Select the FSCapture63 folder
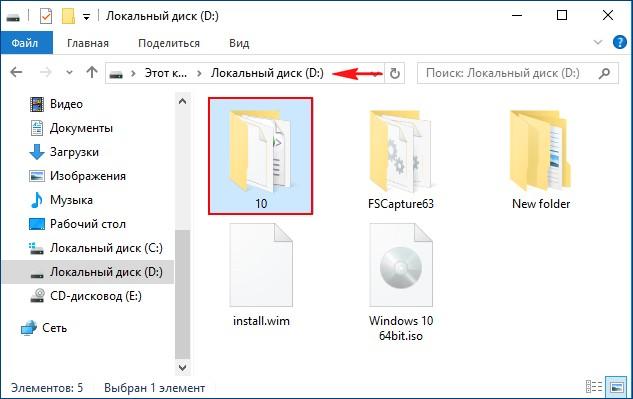Image resolution: width=633 pixels, height=399 pixels. click(400, 160)
